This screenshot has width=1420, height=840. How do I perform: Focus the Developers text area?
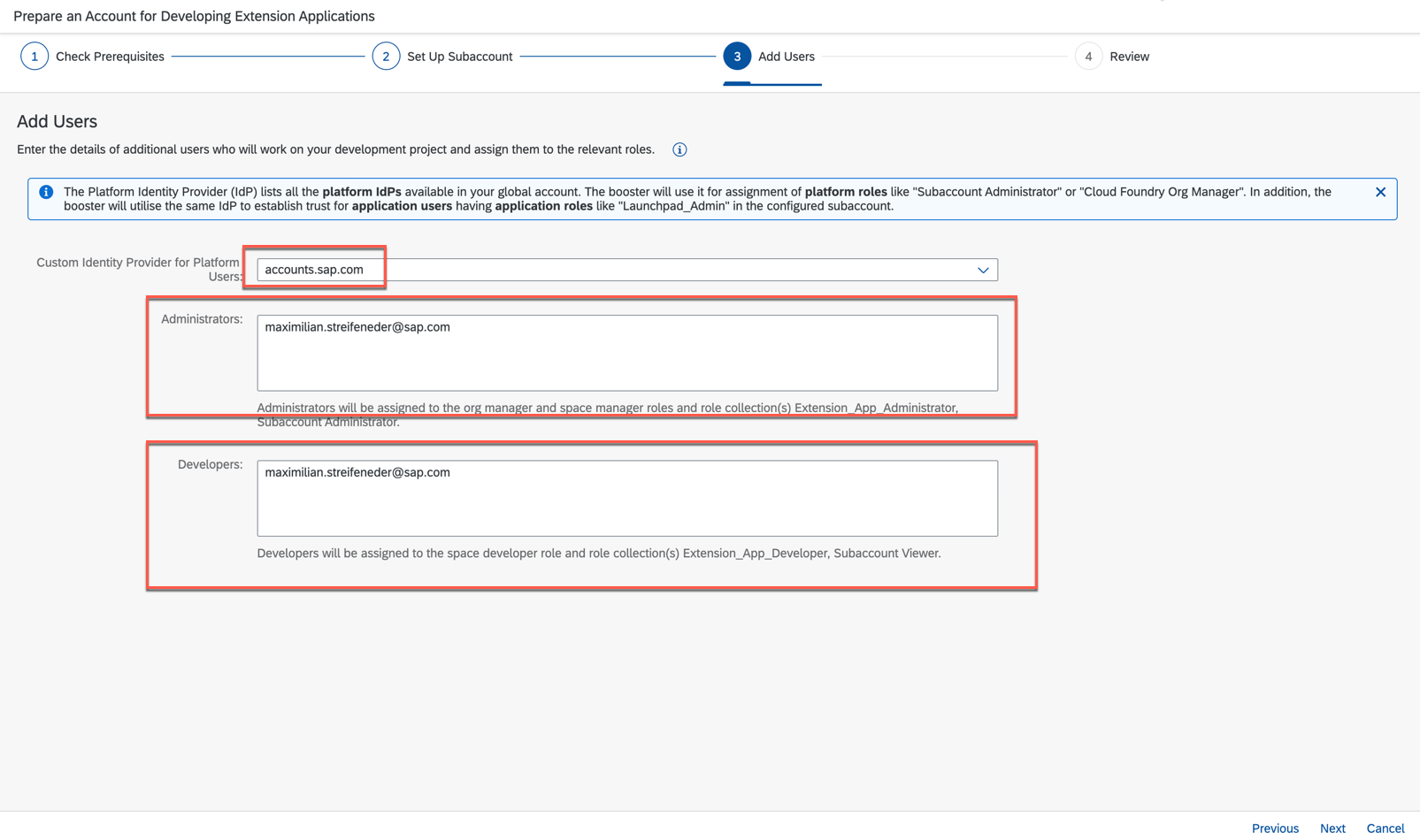click(627, 498)
